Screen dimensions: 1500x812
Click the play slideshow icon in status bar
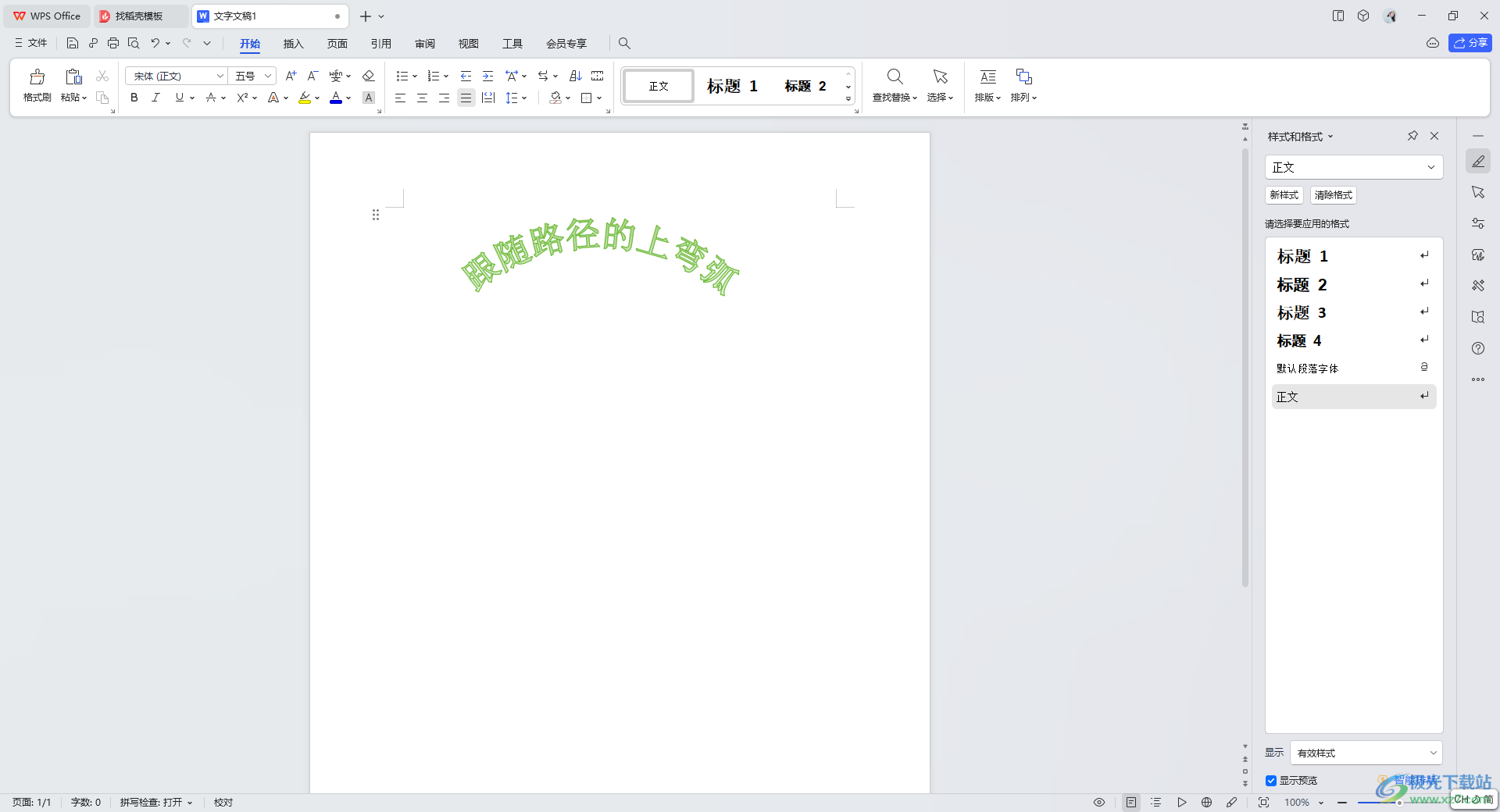[1182, 802]
